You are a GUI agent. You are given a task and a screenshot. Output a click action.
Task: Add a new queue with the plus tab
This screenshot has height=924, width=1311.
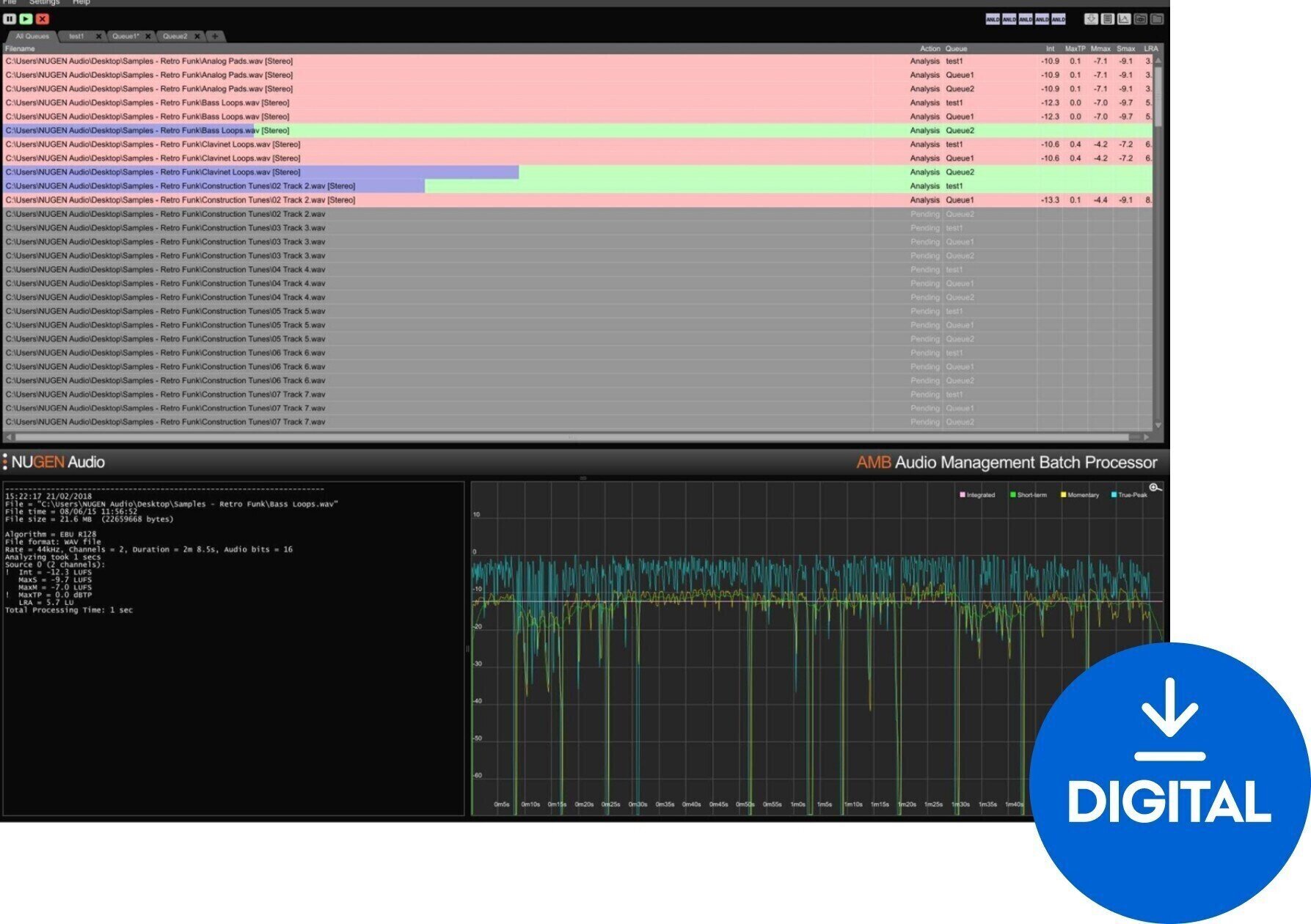point(213,34)
